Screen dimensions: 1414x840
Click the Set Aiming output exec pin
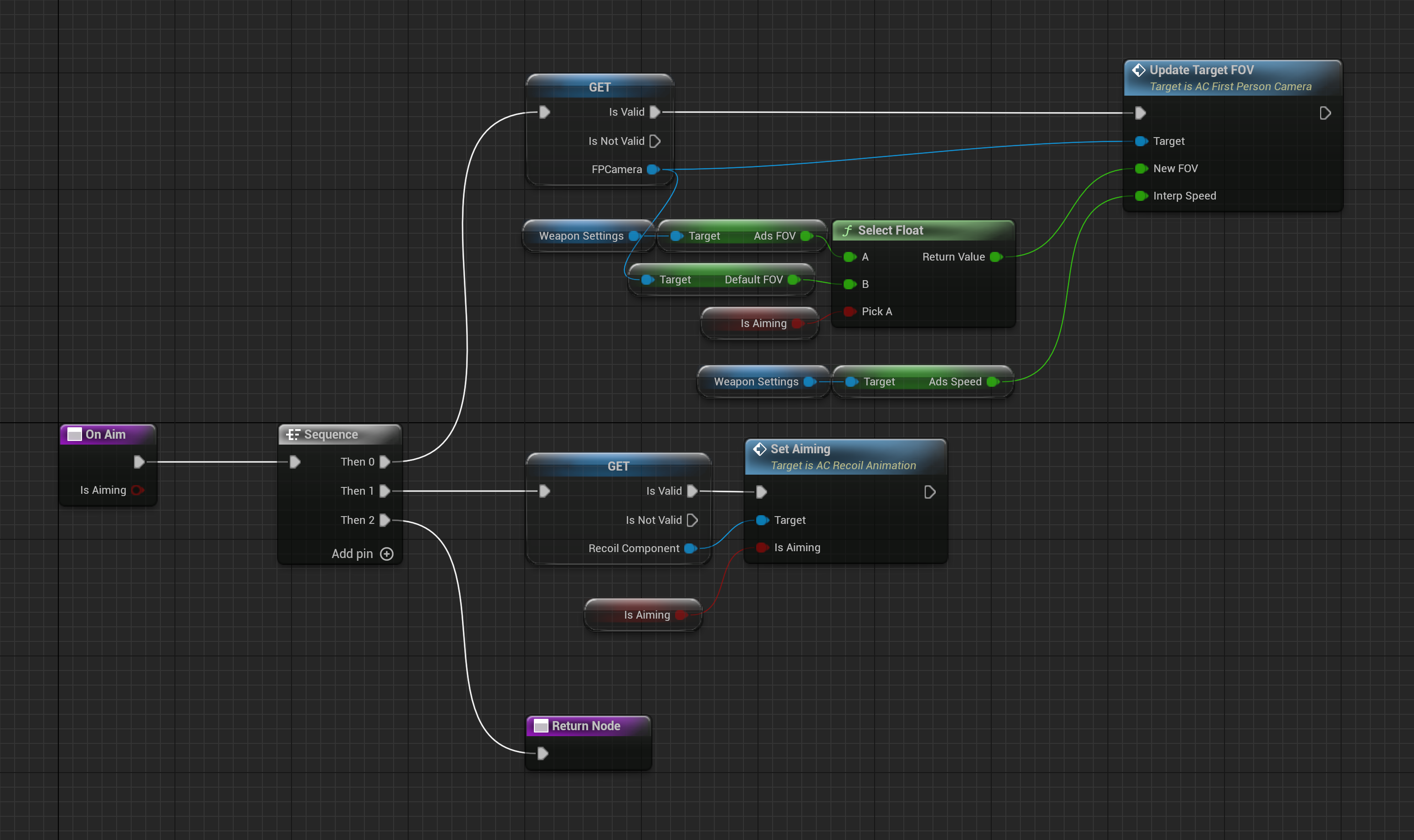tap(929, 492)
